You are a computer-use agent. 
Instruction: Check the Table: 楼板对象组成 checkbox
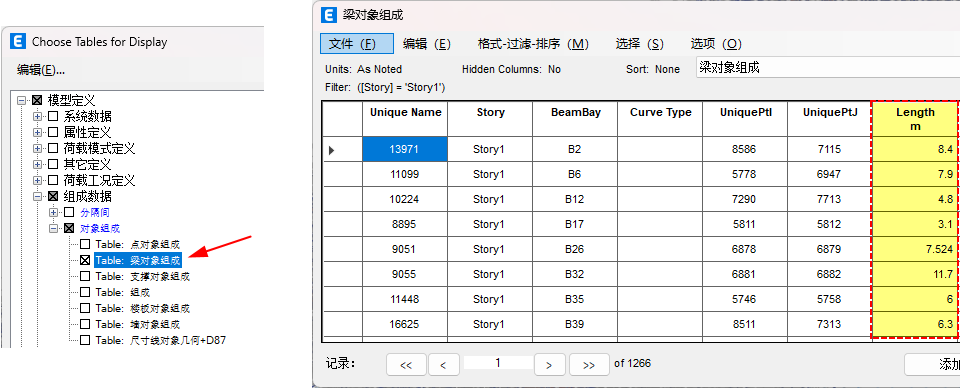pos(85,308)
